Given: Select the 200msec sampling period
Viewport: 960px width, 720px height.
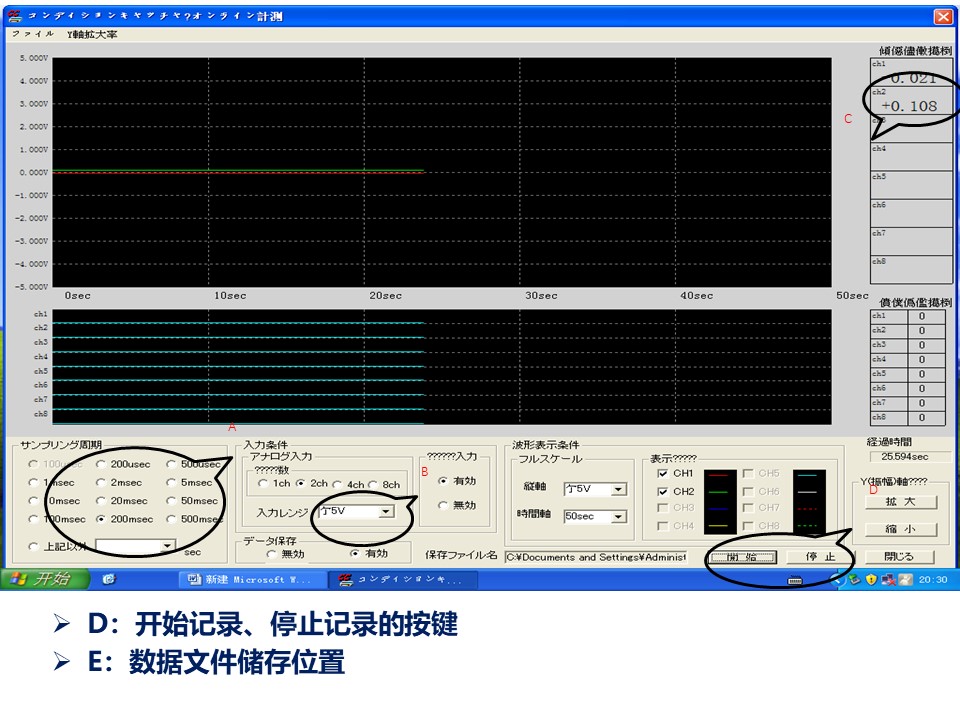Looking at the screenshot, I should click(x=101, y=519).
